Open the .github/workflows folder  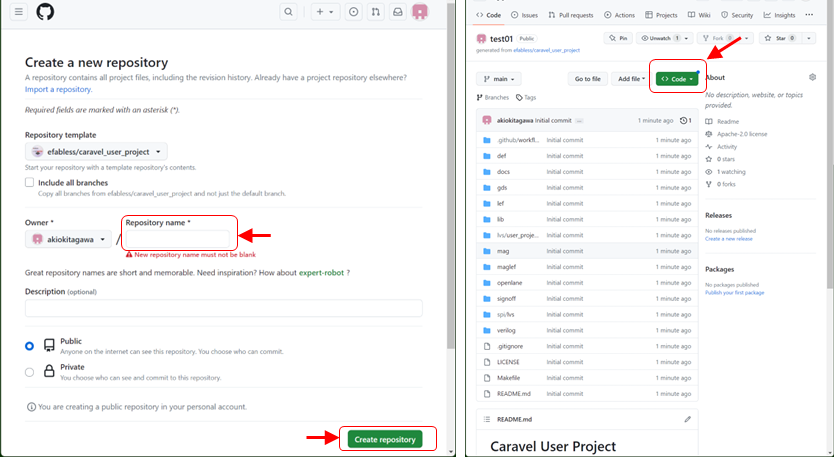pyautogui.click(x=518, y=140)
